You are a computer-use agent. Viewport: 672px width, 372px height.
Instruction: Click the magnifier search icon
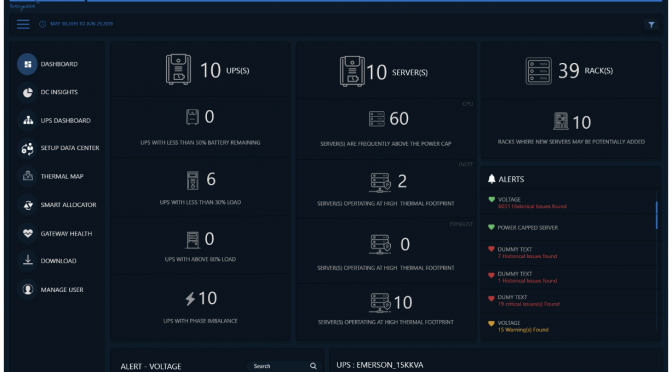tap(313, 366)
